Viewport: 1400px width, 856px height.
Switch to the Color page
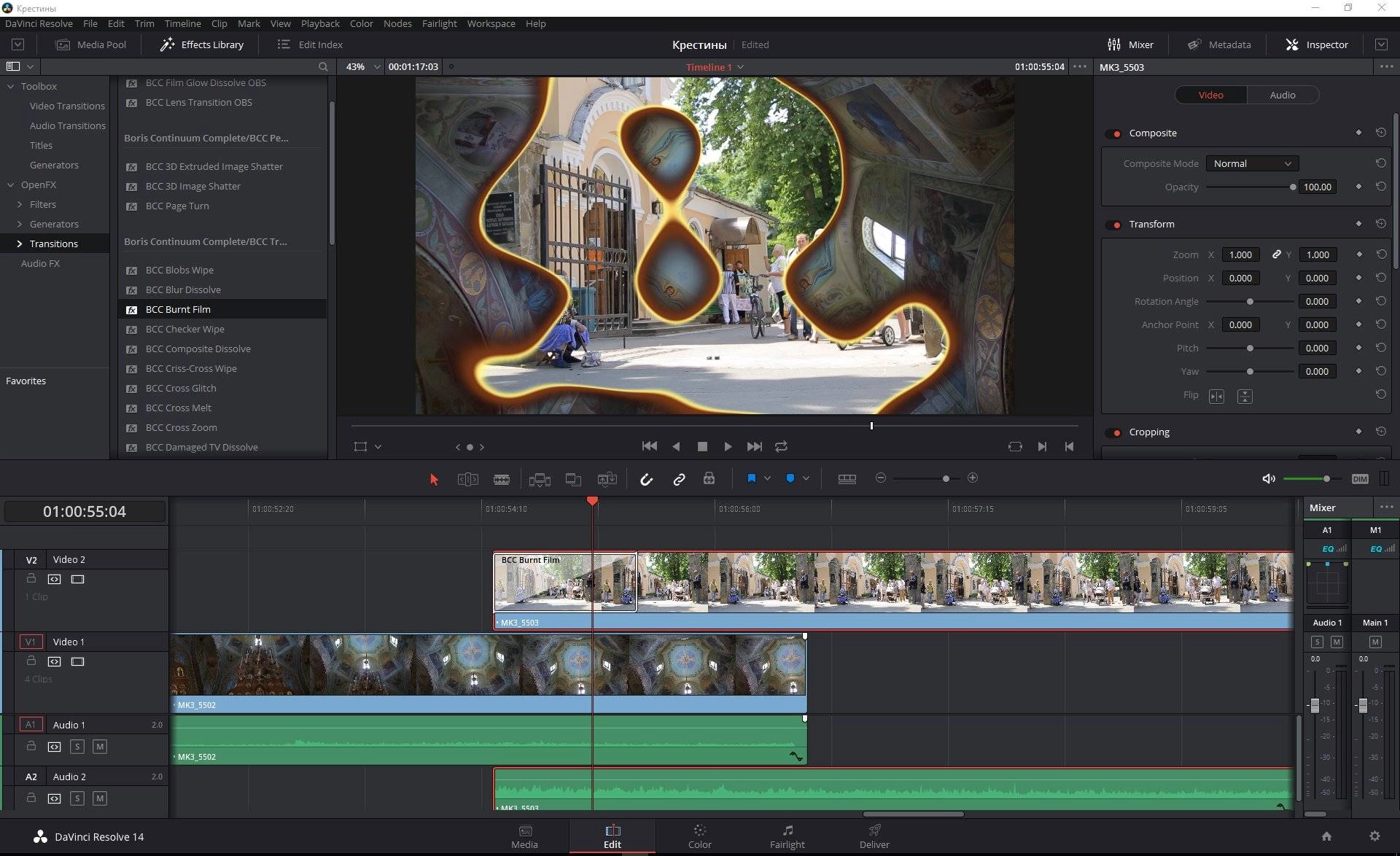(x=699, y=836)
